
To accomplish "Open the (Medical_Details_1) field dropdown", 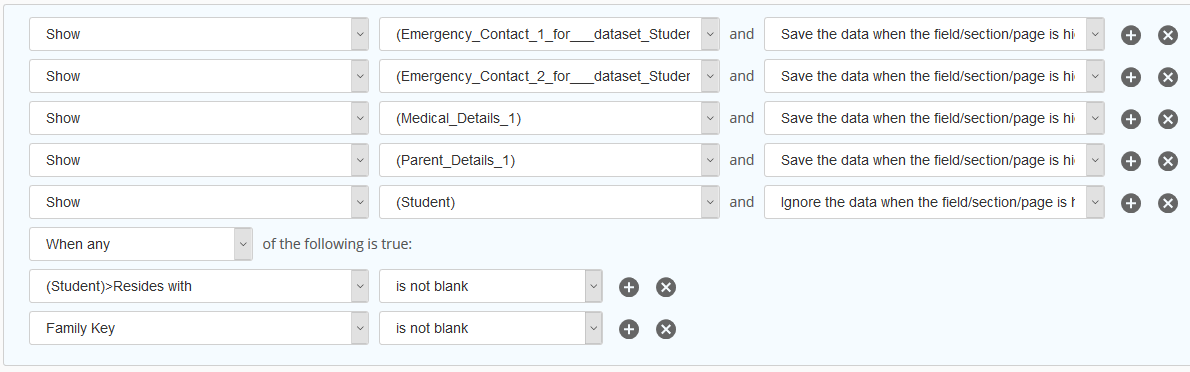I will point(549,118).
